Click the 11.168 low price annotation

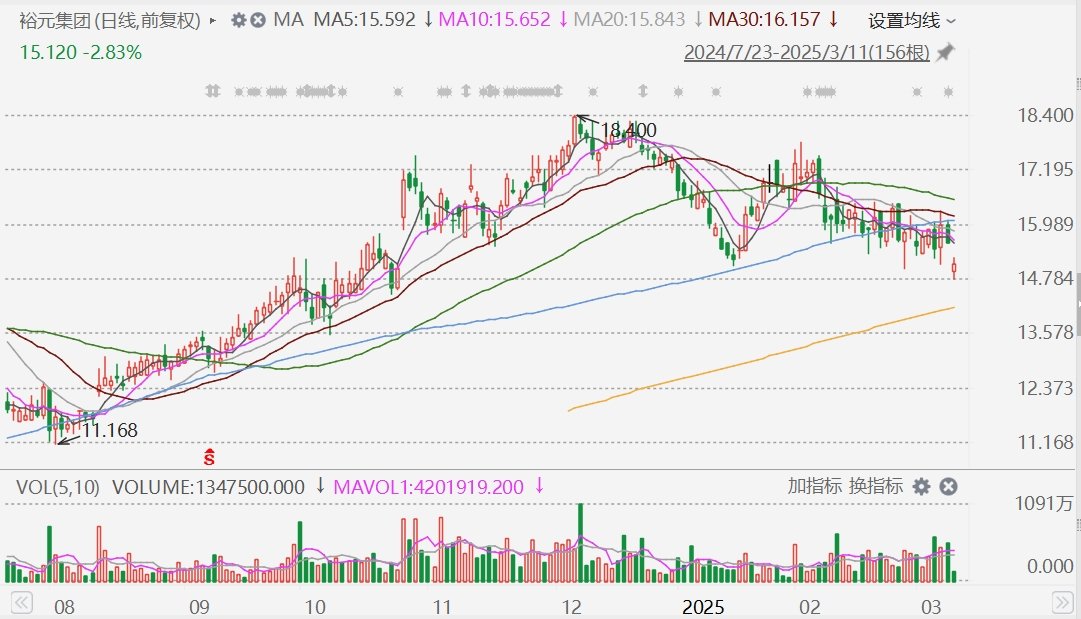[109, 431]
